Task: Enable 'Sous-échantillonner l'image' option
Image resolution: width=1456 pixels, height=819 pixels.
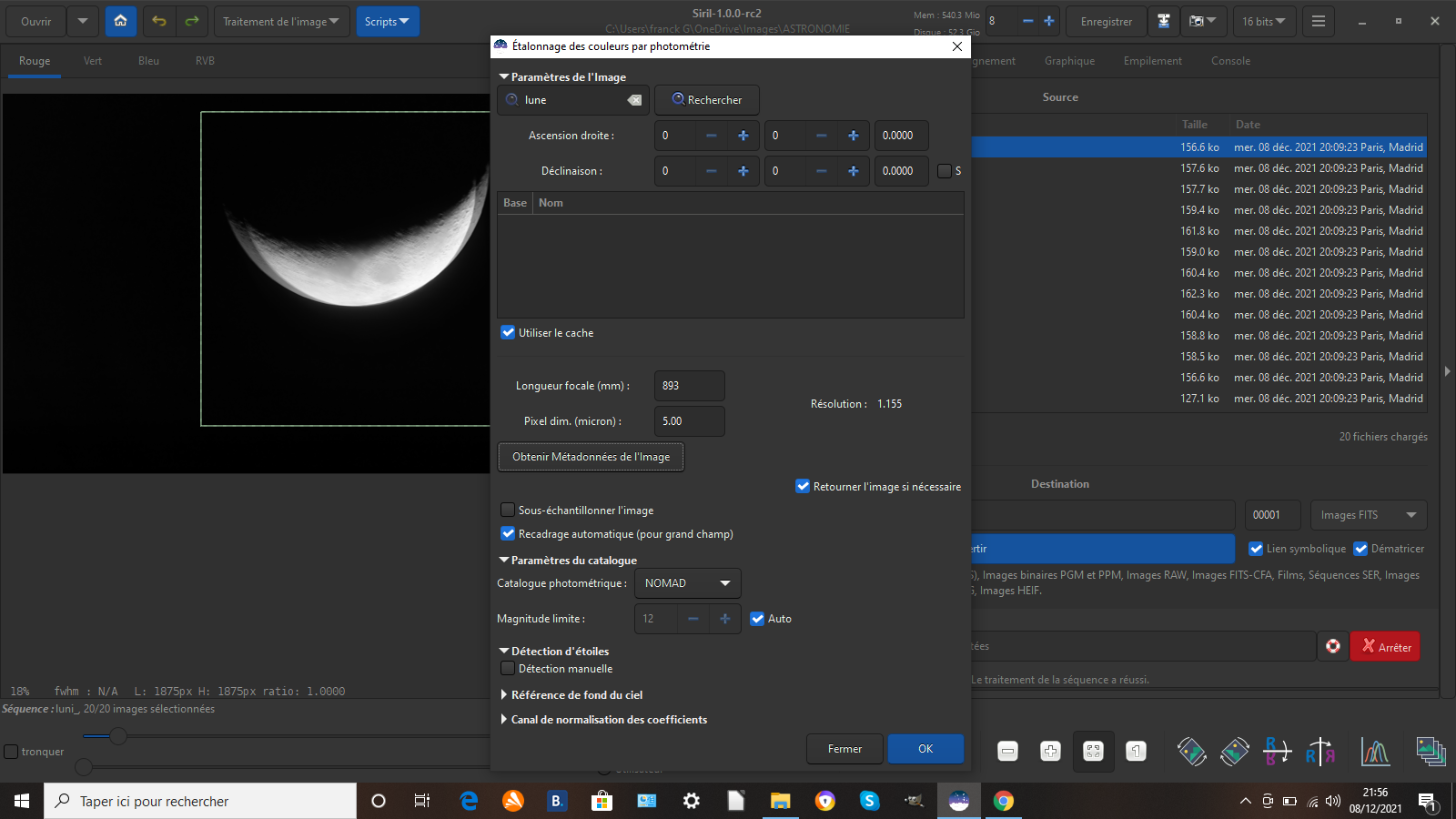Action: [x=509, y=511]
